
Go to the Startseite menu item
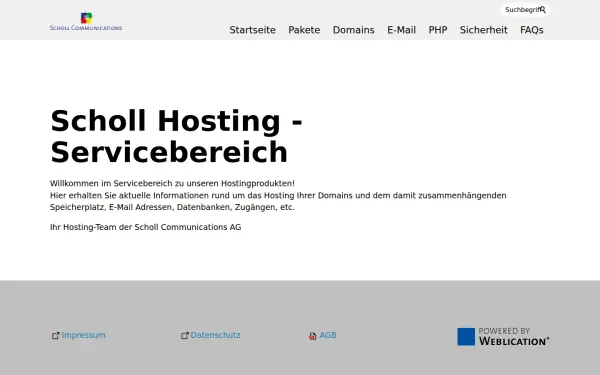(253, 30)
